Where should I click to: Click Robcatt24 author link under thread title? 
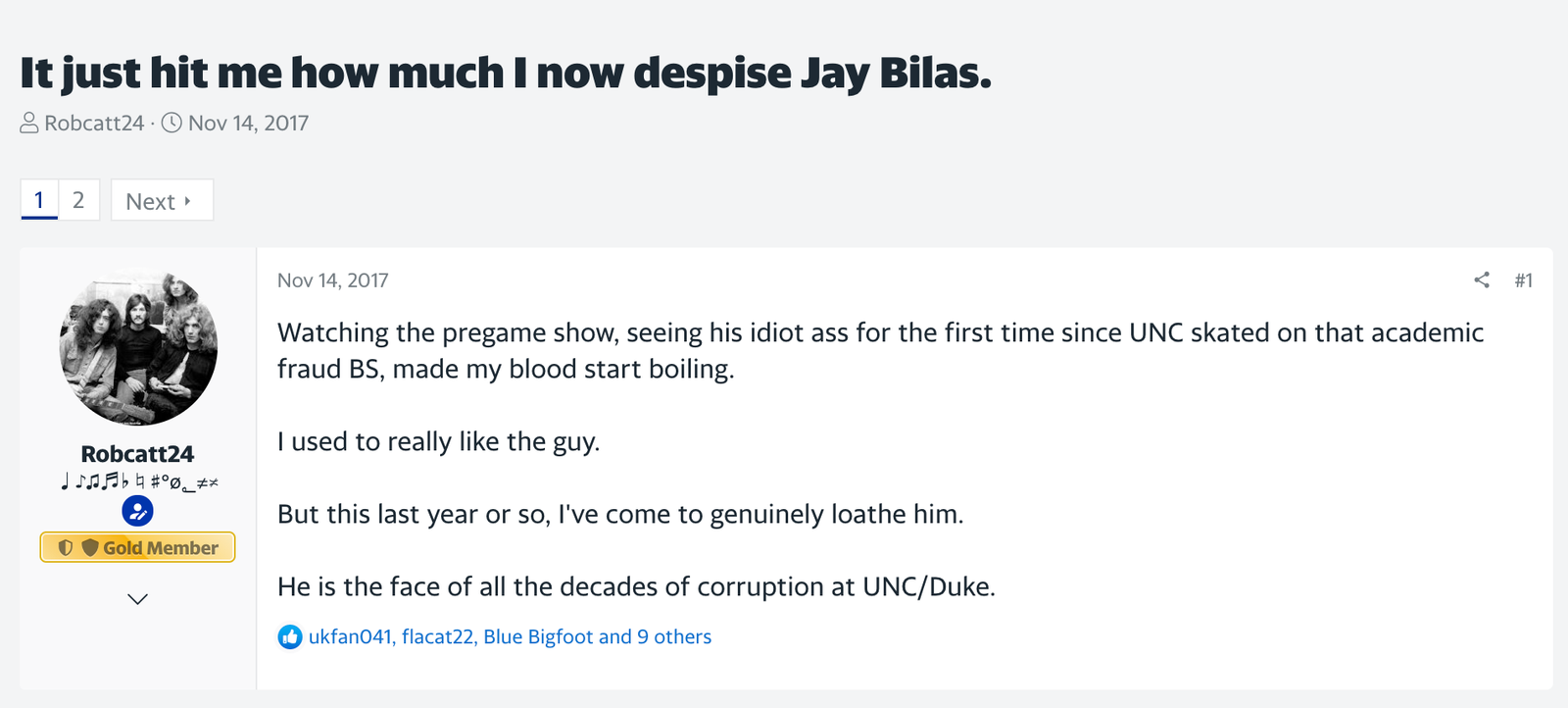coord(94,124)
